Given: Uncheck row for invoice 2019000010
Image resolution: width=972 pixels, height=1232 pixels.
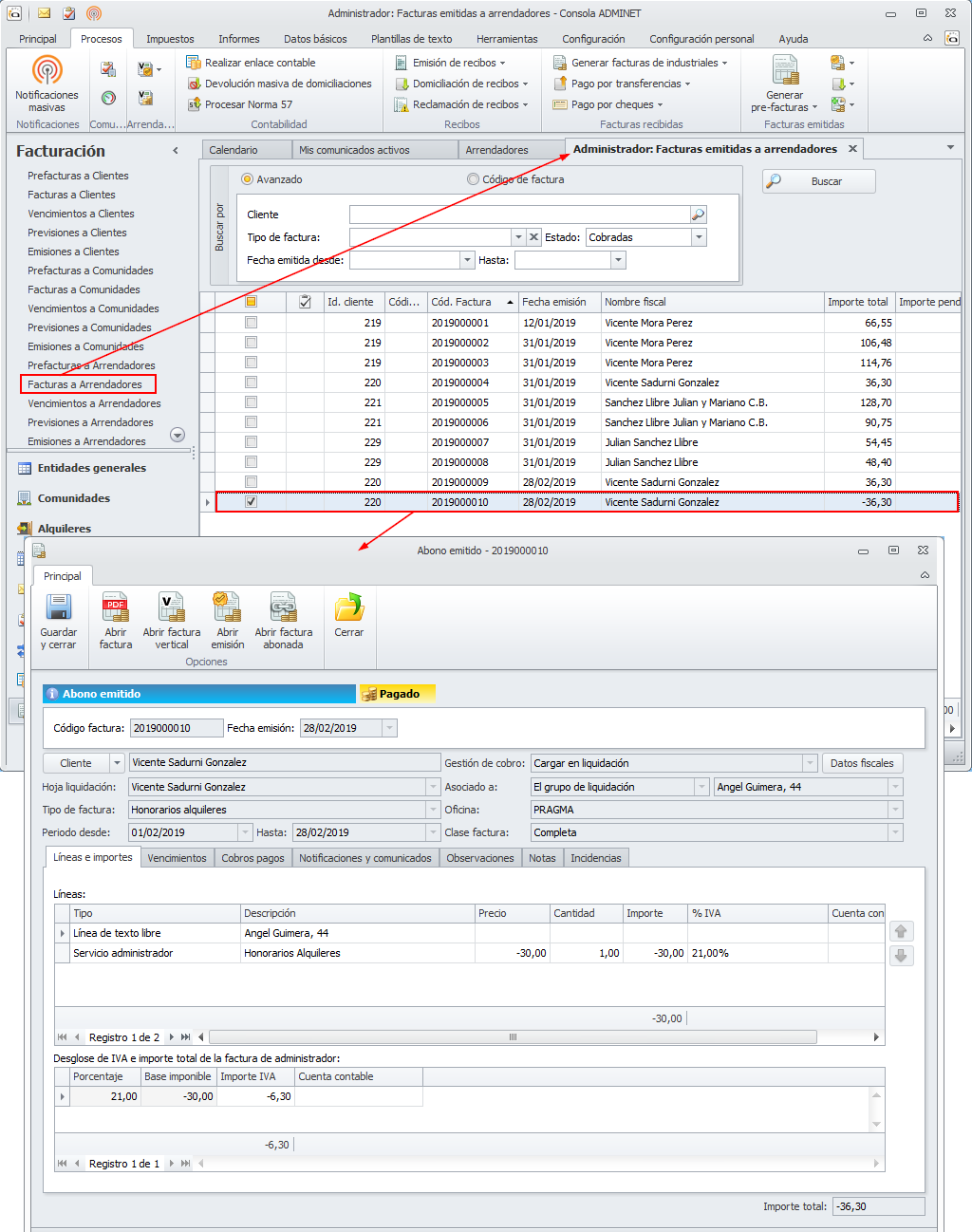Looking at the screenshot, I should pos(251,502).
